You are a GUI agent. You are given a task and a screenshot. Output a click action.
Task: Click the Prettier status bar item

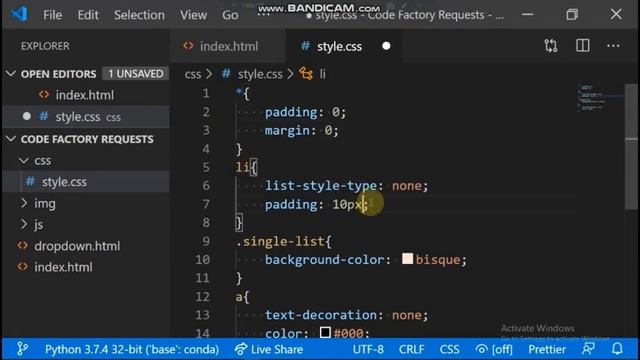[x=547, y=349]
